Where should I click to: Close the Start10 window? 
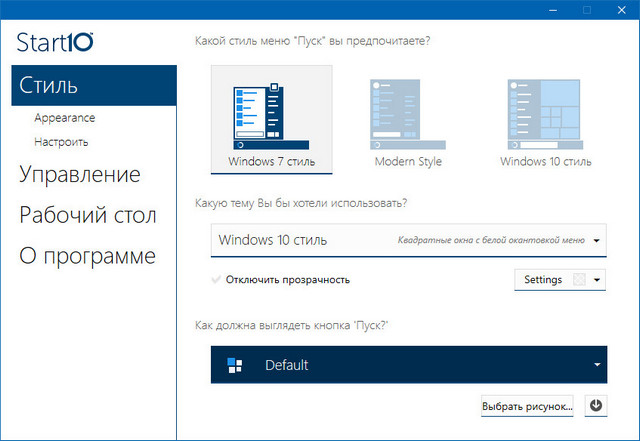621,10
